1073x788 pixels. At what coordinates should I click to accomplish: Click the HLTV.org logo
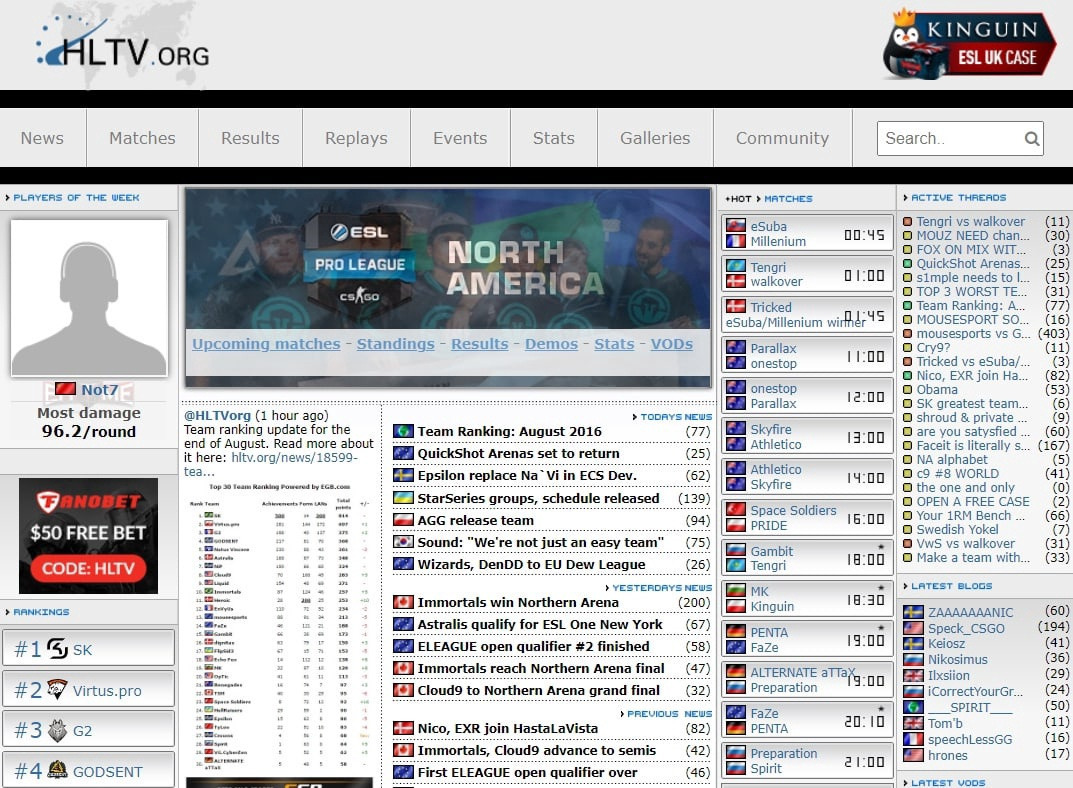[x=122, y=45]
